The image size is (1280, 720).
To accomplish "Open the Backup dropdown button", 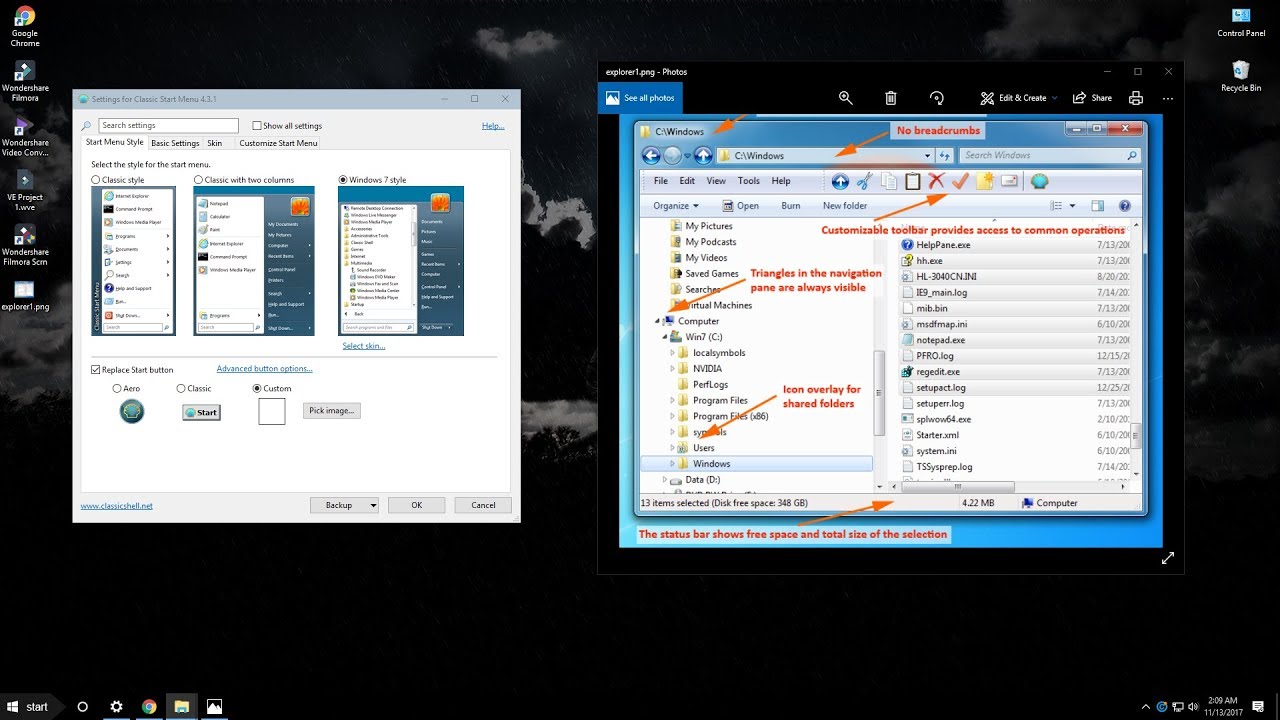I will point(344,505).
